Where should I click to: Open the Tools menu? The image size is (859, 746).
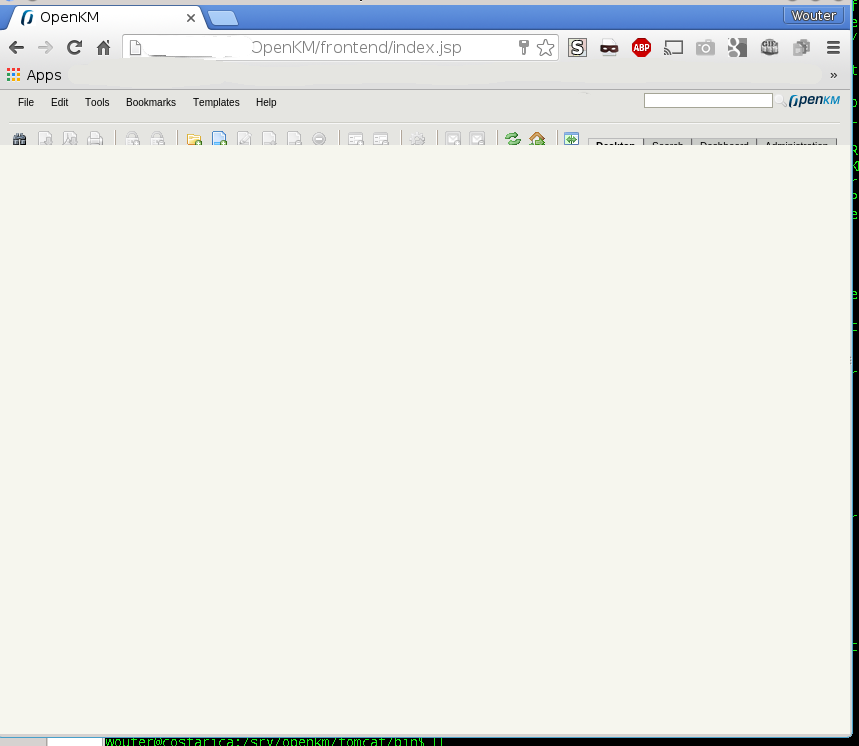[x=97, y=102]
